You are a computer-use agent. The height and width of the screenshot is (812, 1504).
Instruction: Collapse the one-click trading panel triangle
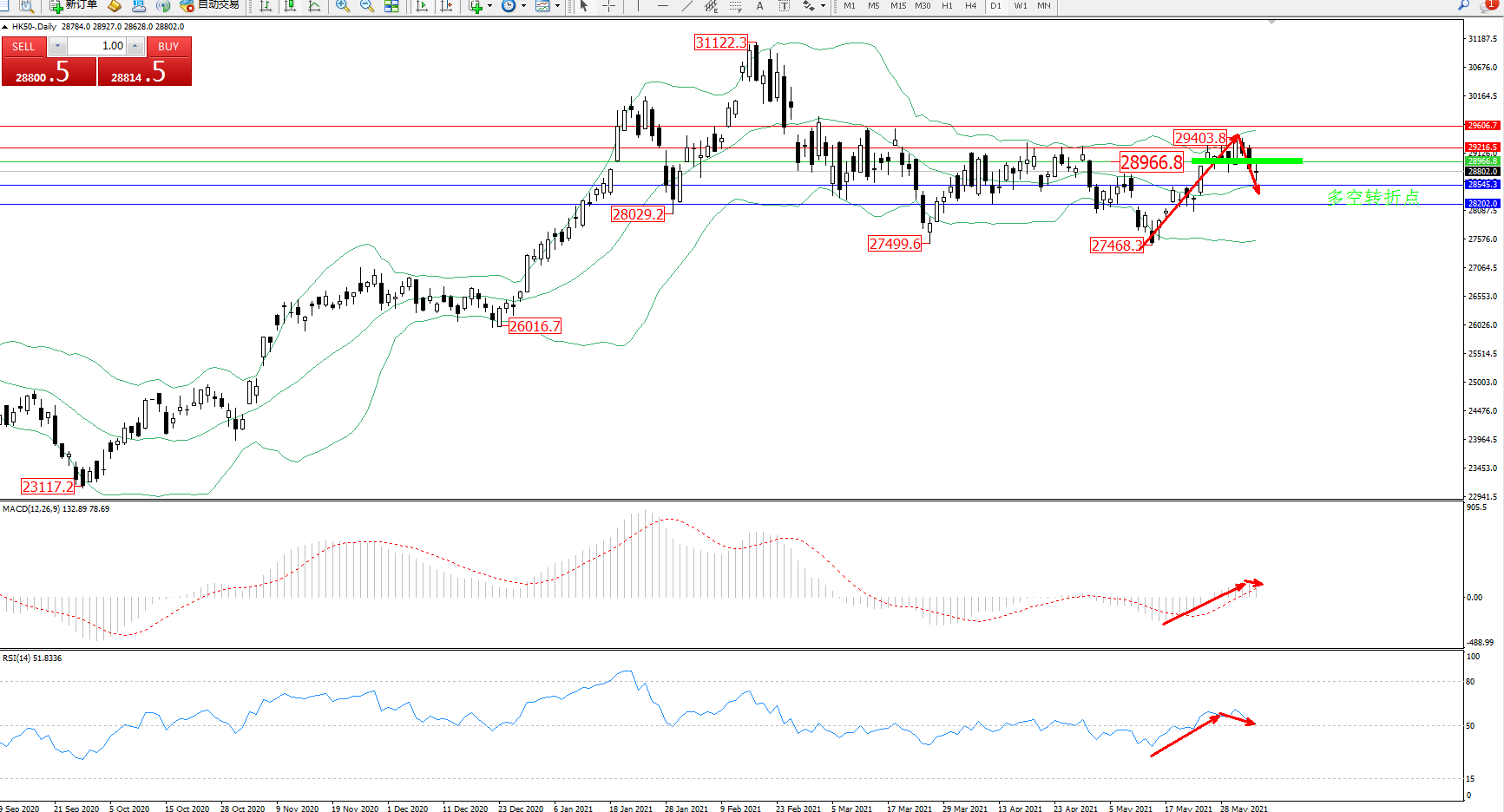coord(5,27)
